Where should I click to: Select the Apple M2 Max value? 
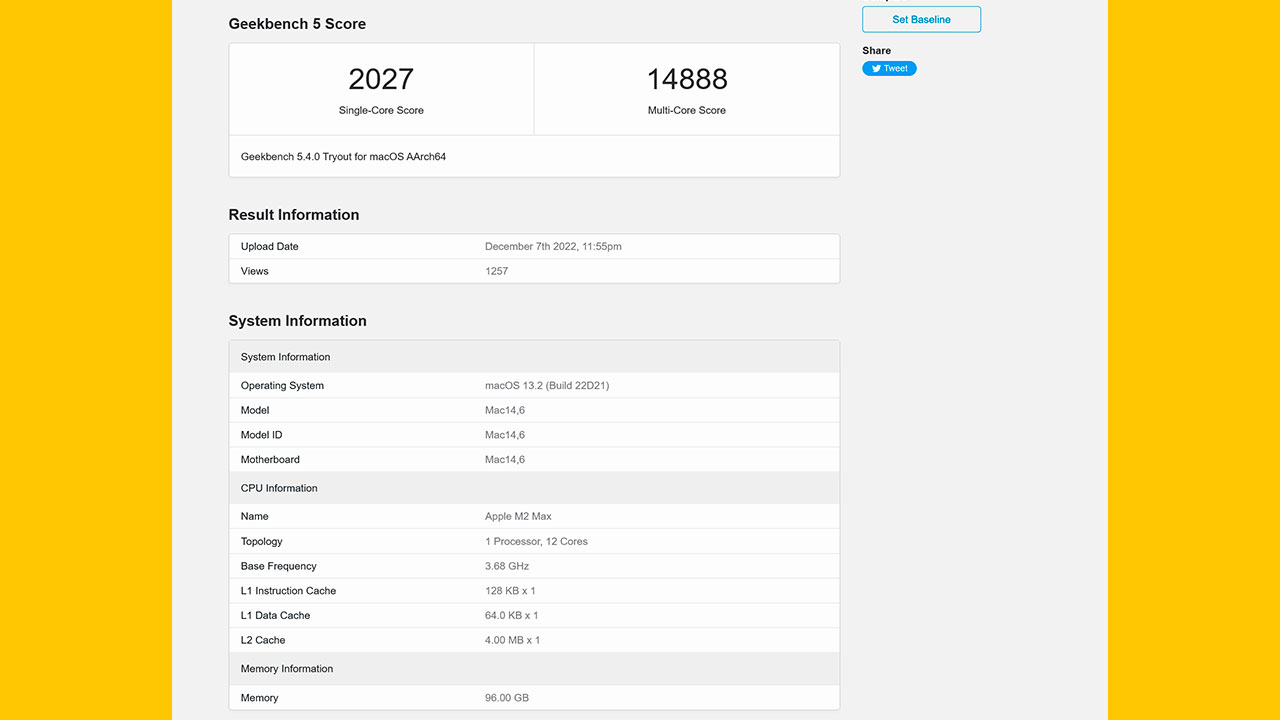(518, 516)
